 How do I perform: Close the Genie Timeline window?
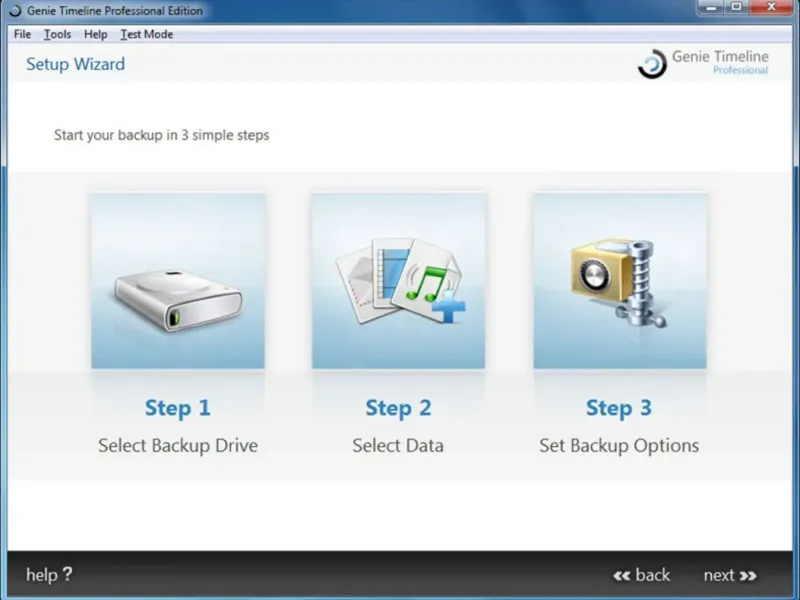click(772, 8)
